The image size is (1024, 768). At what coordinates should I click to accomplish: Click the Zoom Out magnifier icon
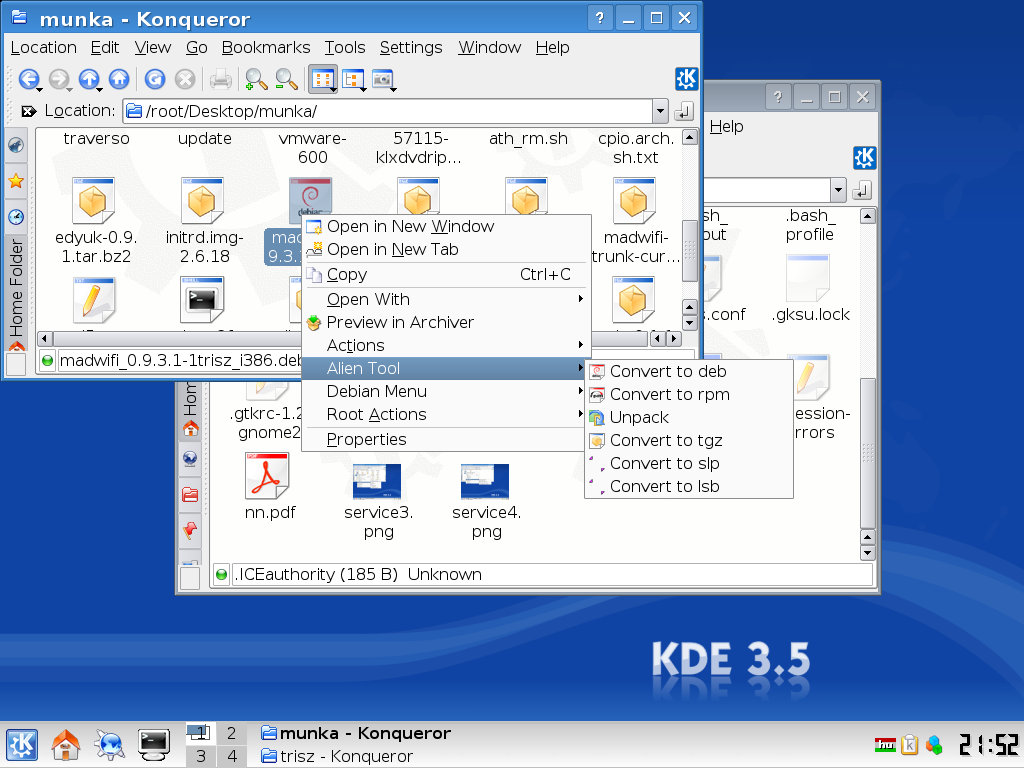[286, 79]
